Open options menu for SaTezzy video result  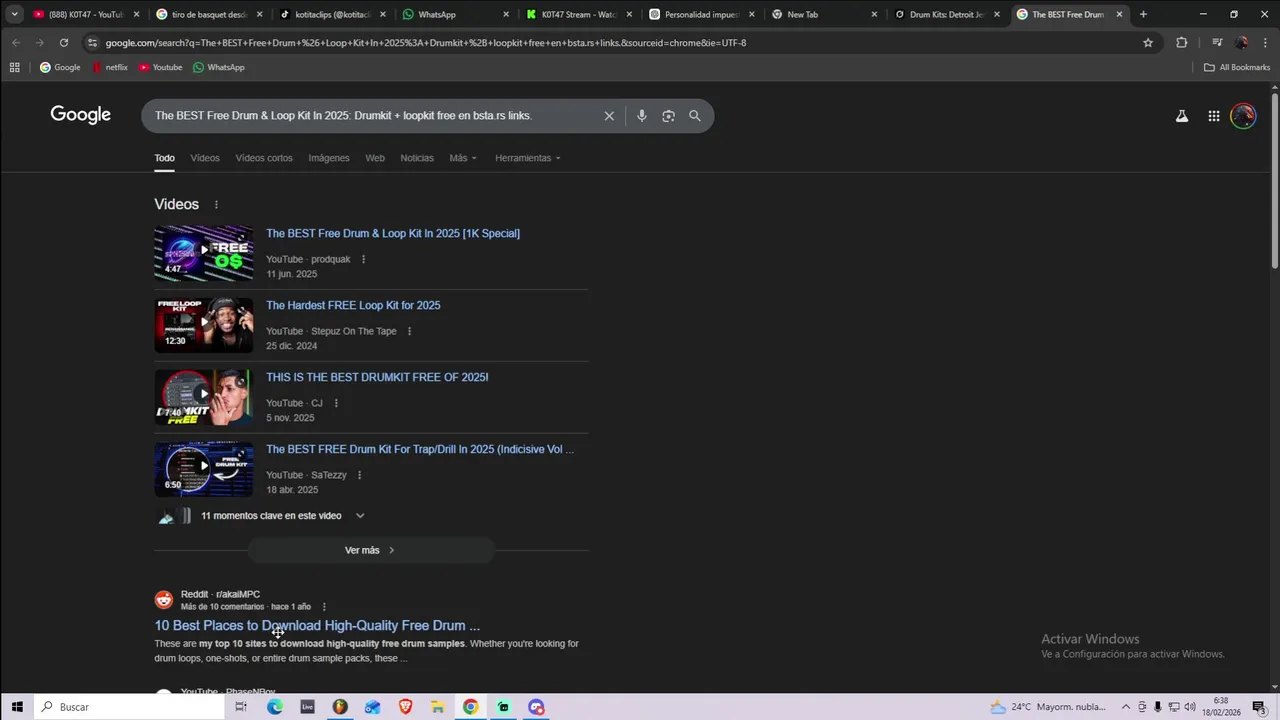coord(359,476)
